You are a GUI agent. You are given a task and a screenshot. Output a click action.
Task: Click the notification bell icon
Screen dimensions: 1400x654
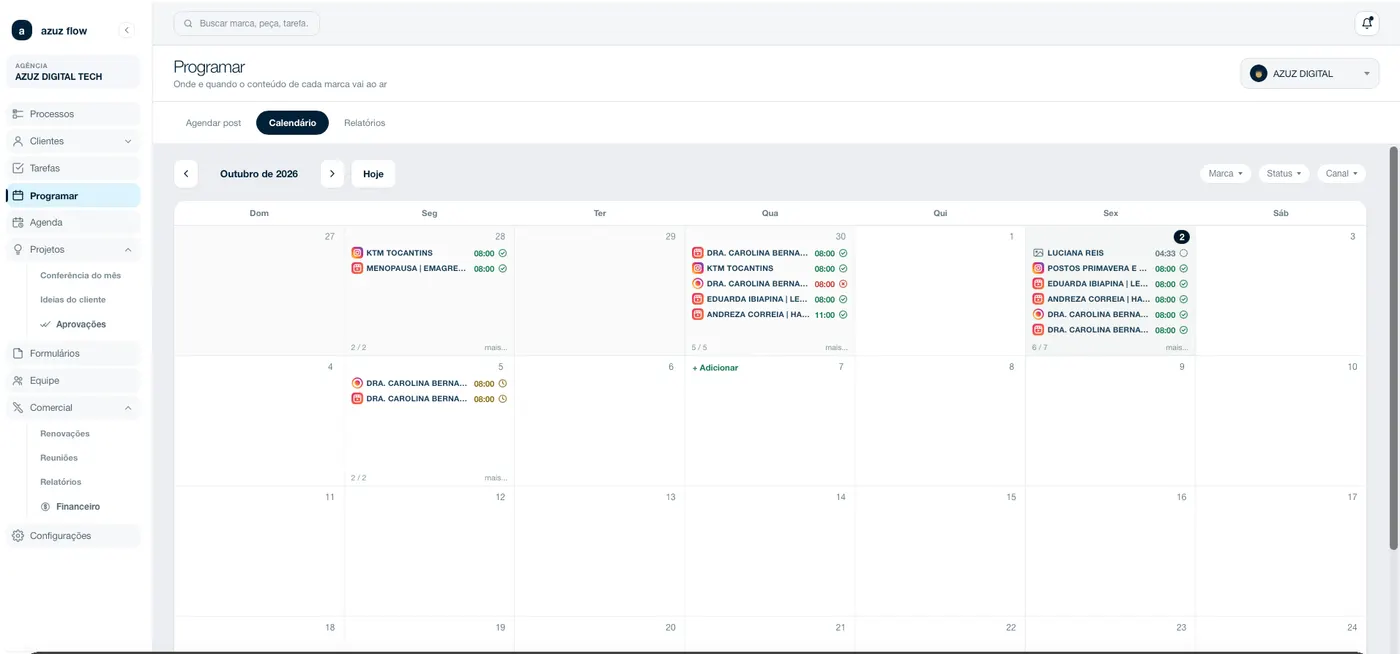tap(1367, 23)
